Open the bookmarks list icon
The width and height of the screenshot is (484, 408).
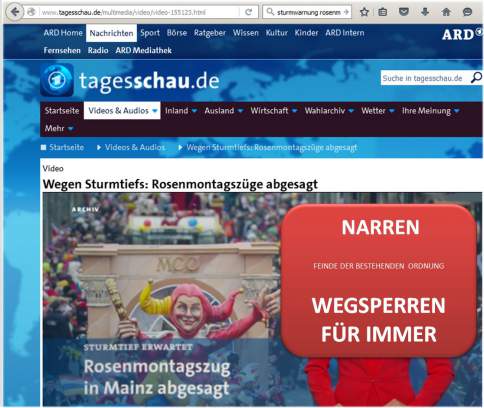click(x=383, y=12)
